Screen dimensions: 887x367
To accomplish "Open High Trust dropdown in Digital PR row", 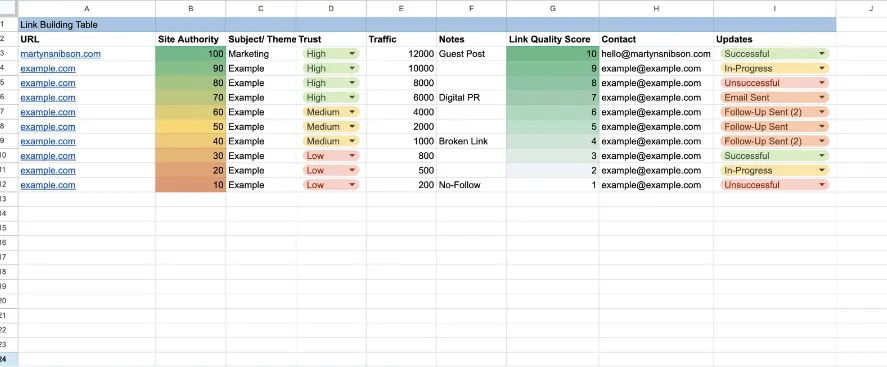I will pos(331,98).
